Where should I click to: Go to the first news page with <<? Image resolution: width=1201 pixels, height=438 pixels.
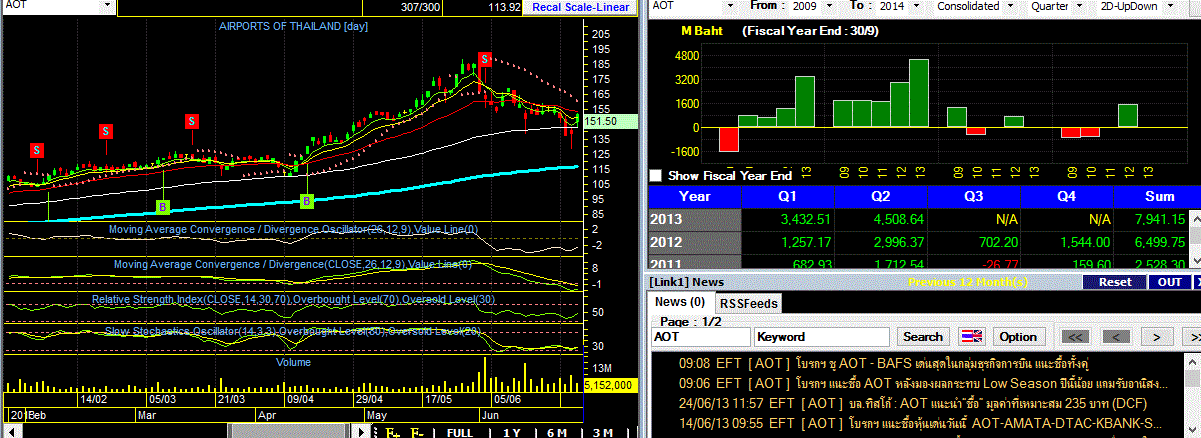pyautogui.click(x=1075, y=337)
